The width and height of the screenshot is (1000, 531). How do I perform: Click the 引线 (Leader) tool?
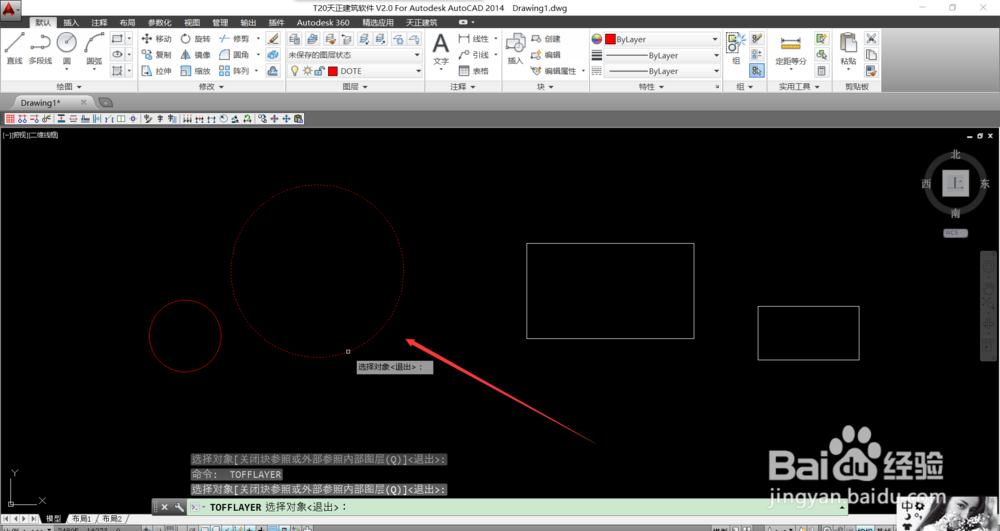pos(474,55)
